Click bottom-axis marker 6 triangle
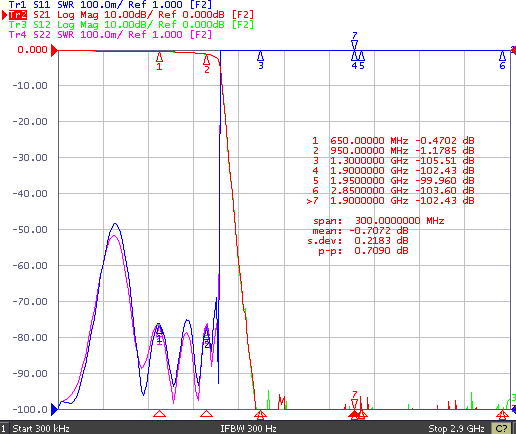Image resolution: width=516 pixels, height=434 pixels. click(x=502, y=414)
